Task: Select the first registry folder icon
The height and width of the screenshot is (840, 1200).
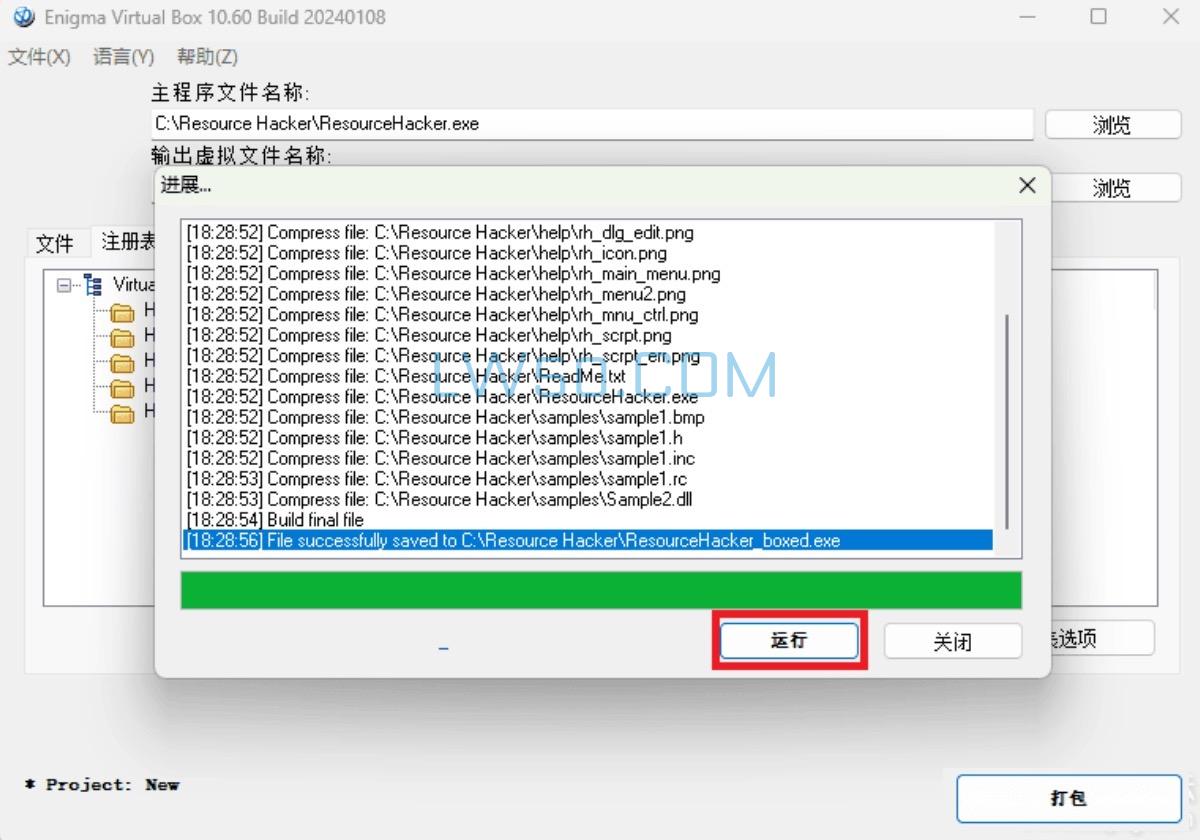Action: coord(122,311)
